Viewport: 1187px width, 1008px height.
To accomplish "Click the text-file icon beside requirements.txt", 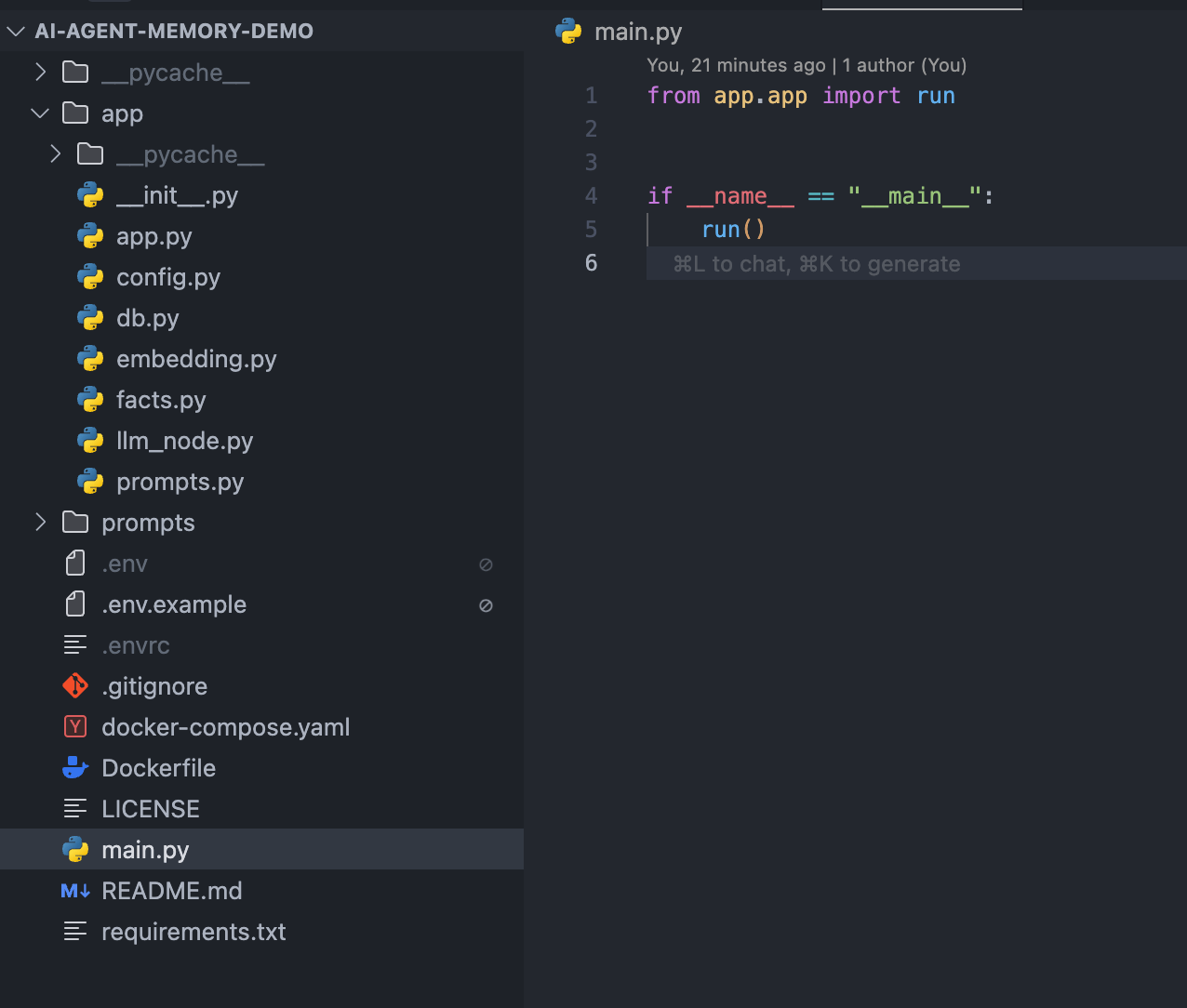I will (74, 932).
